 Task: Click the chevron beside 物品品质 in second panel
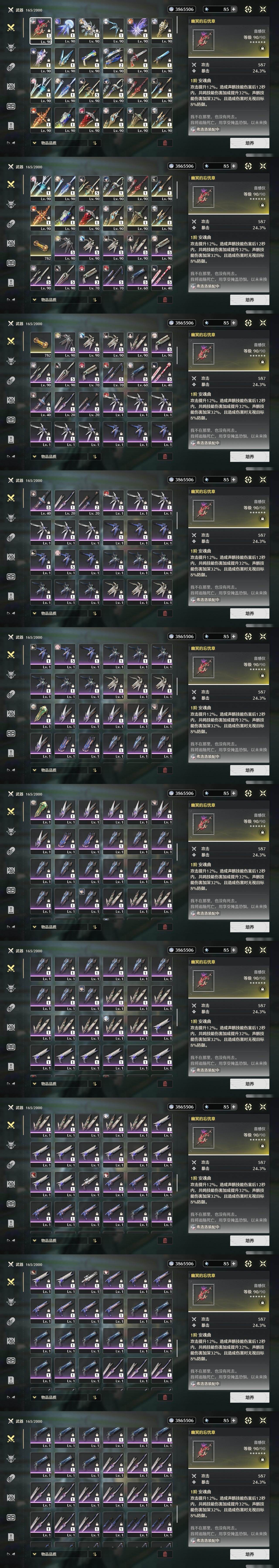click(35, 299)
